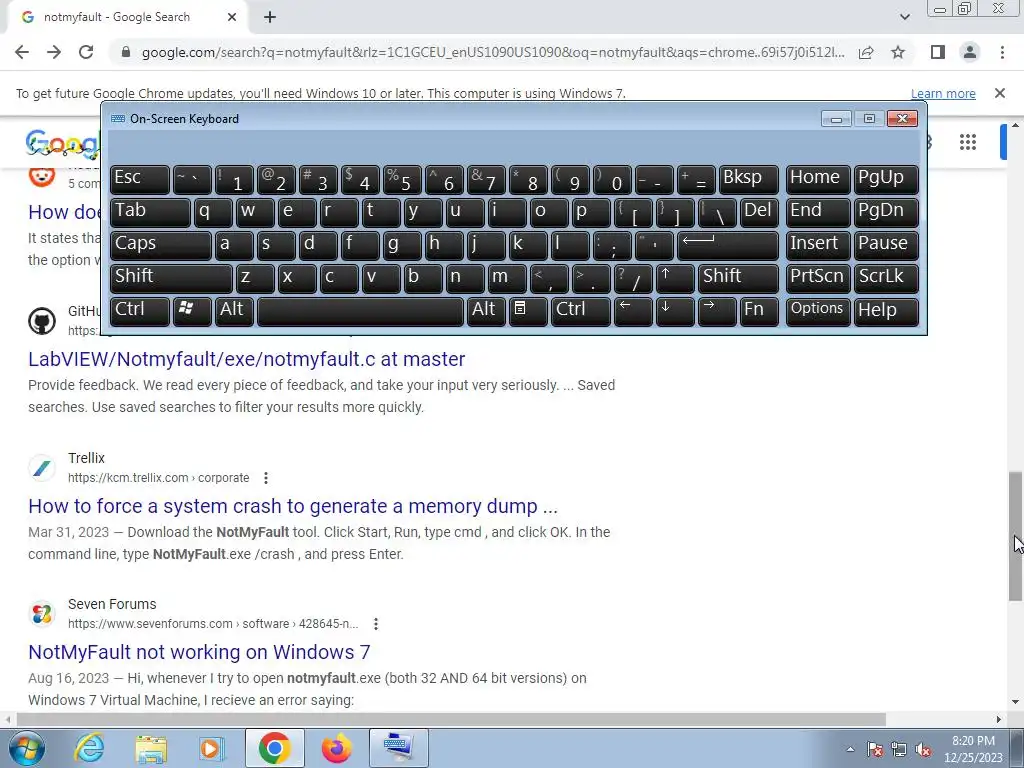Click the left arrow key on the keyboard

[633, 310]
